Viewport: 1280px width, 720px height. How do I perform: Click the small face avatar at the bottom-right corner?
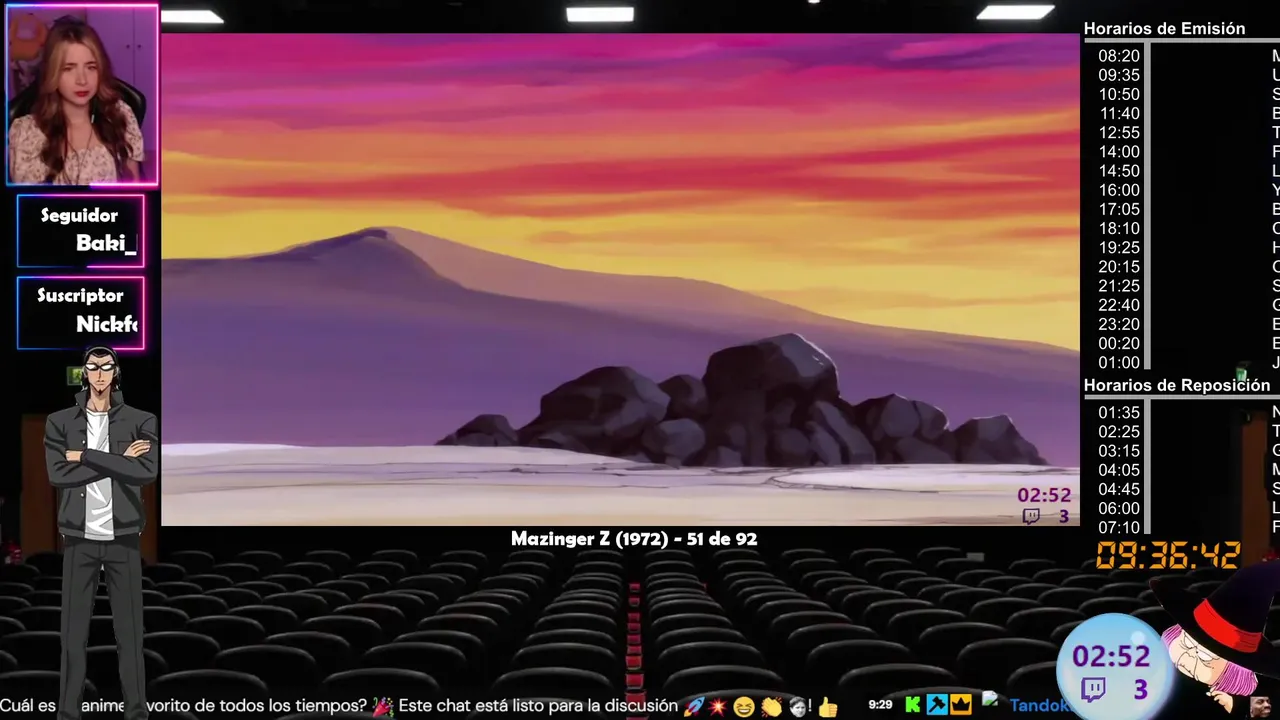pyautogui.click(x=1259, y=707)
